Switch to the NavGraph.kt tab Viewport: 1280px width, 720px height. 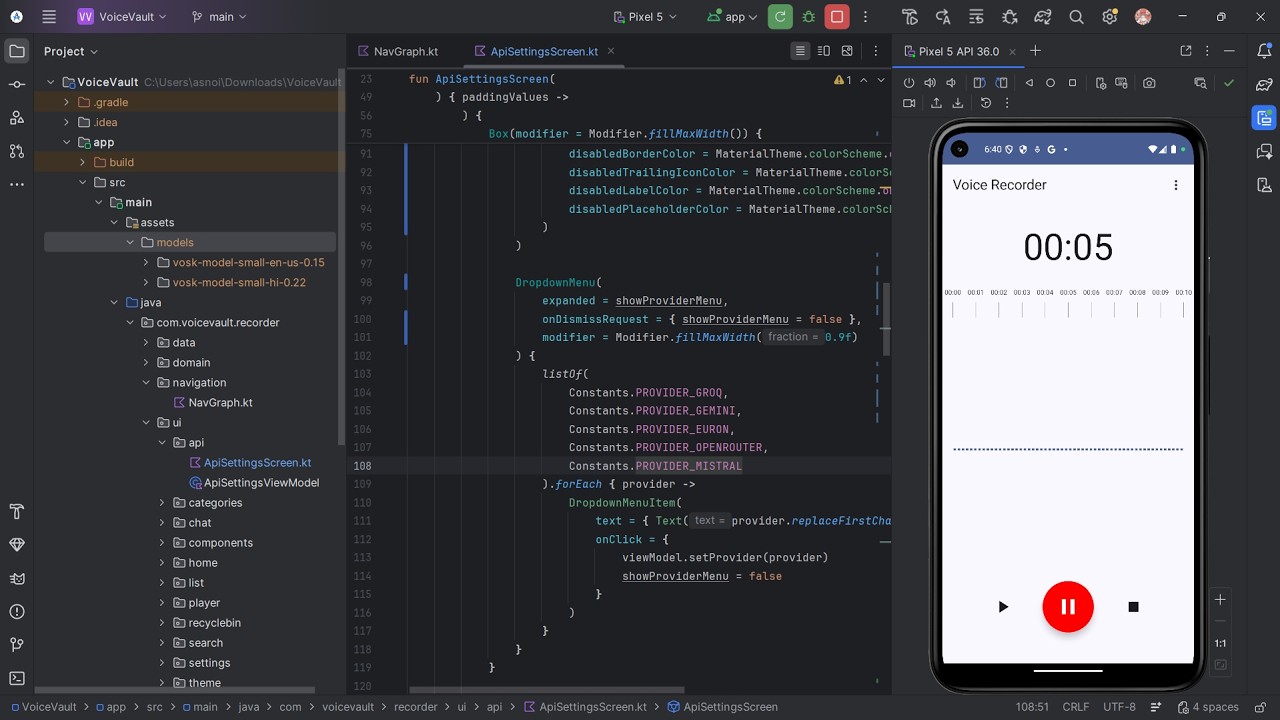396,51
